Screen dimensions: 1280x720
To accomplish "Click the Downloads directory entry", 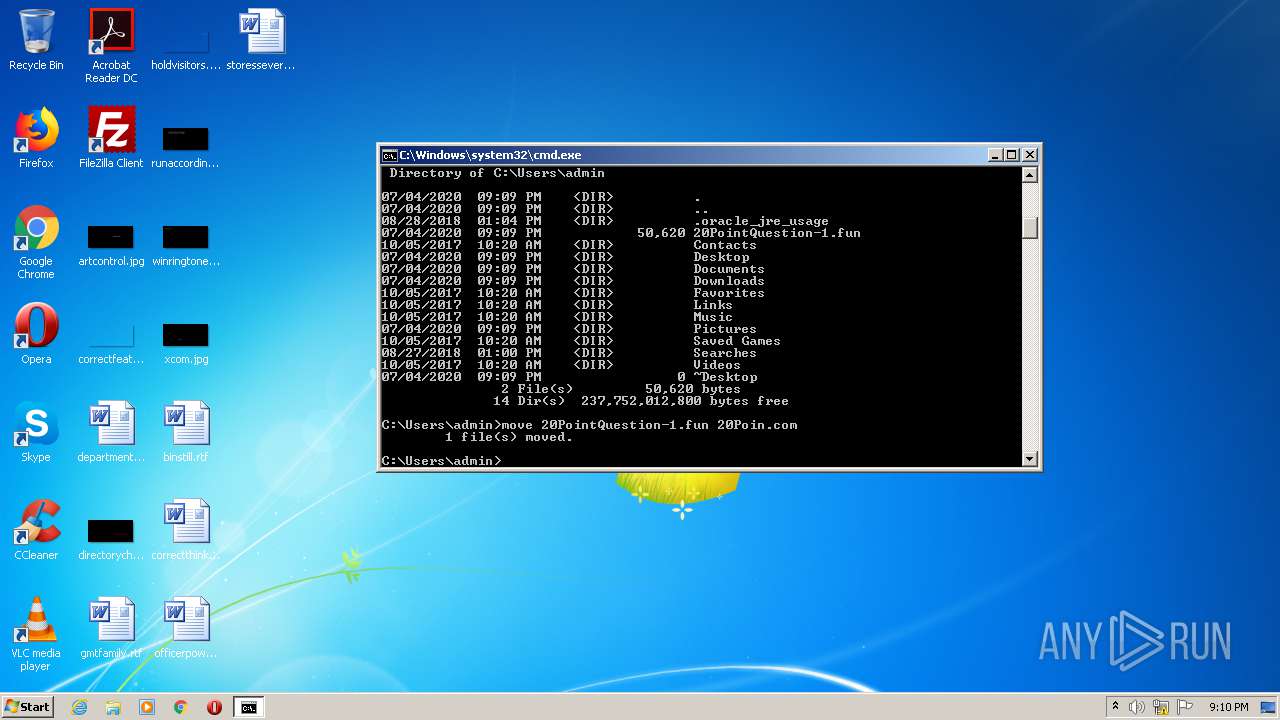I will coord(729,281).
